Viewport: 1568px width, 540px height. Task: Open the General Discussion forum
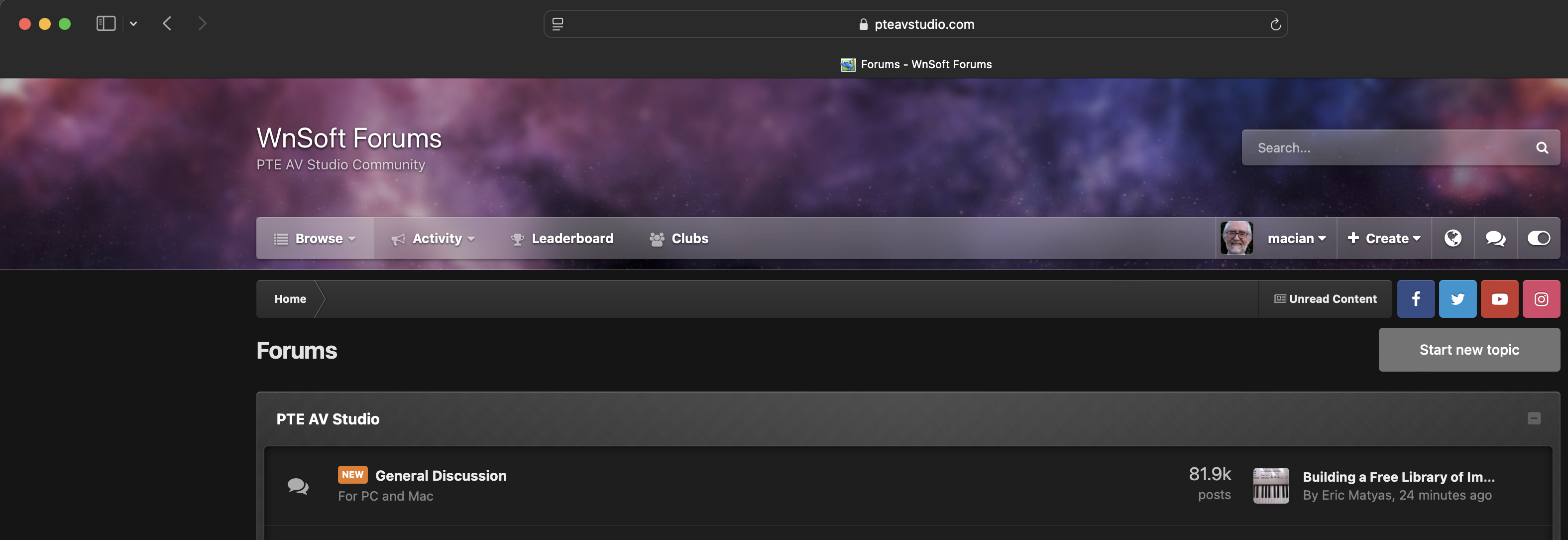click(x=440, y=475)
